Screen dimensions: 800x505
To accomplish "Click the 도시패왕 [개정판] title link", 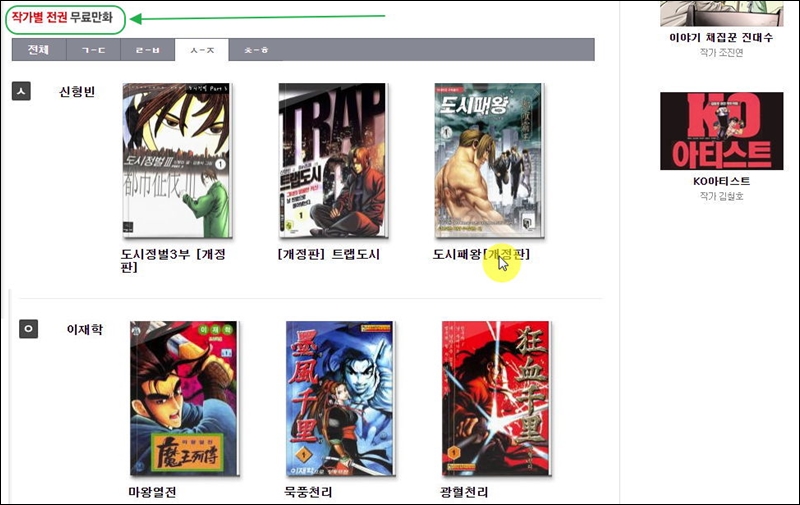I will coord(482,254).
